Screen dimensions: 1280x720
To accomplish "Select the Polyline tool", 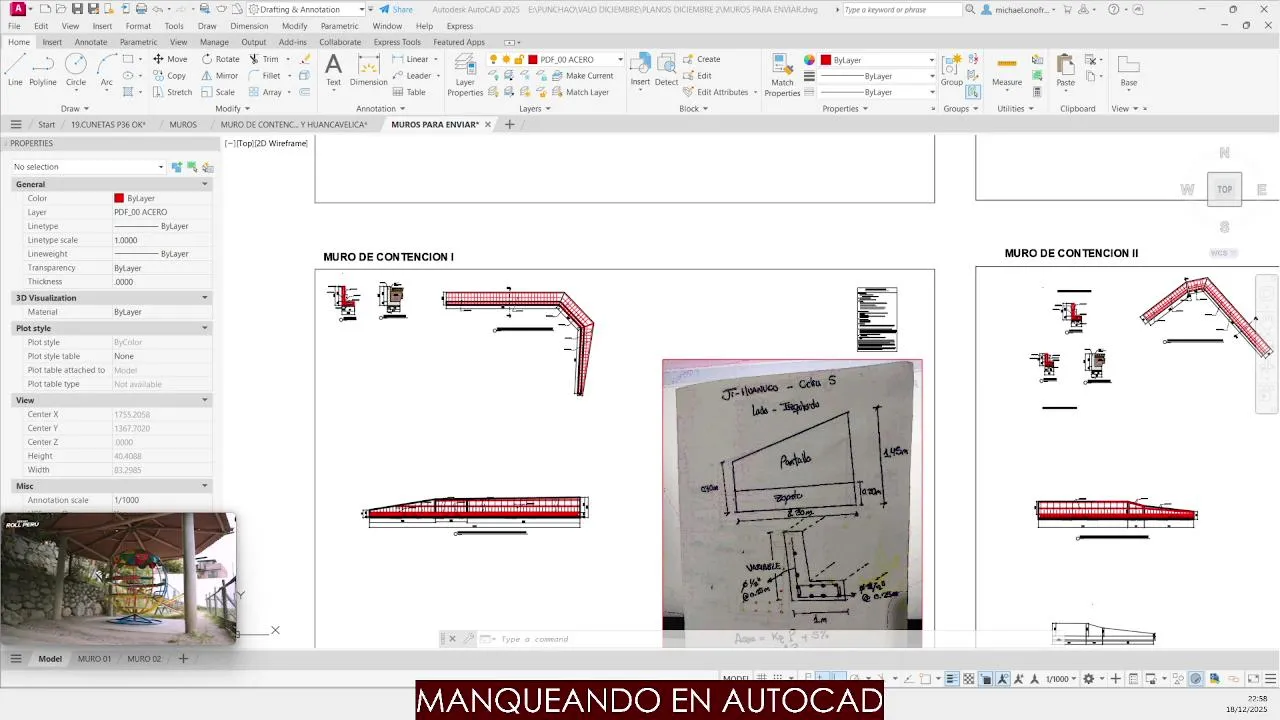I will pyautogui.click(x=43, y=70).
